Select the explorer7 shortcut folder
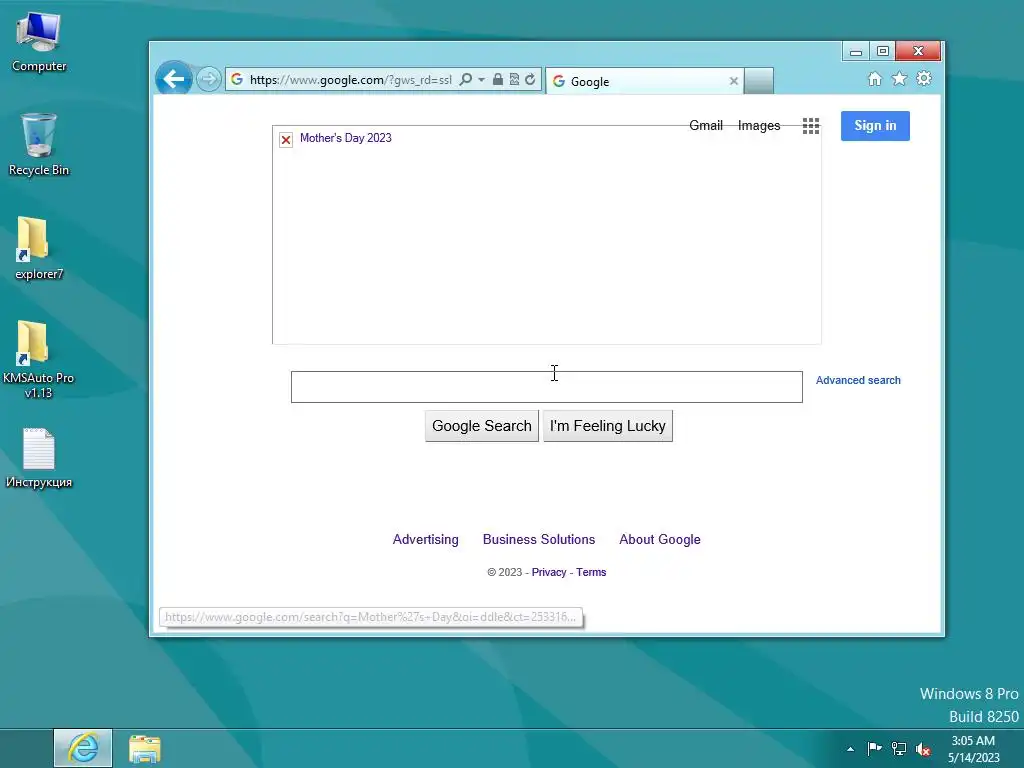The image size is (1024, 768). [39, 248]
